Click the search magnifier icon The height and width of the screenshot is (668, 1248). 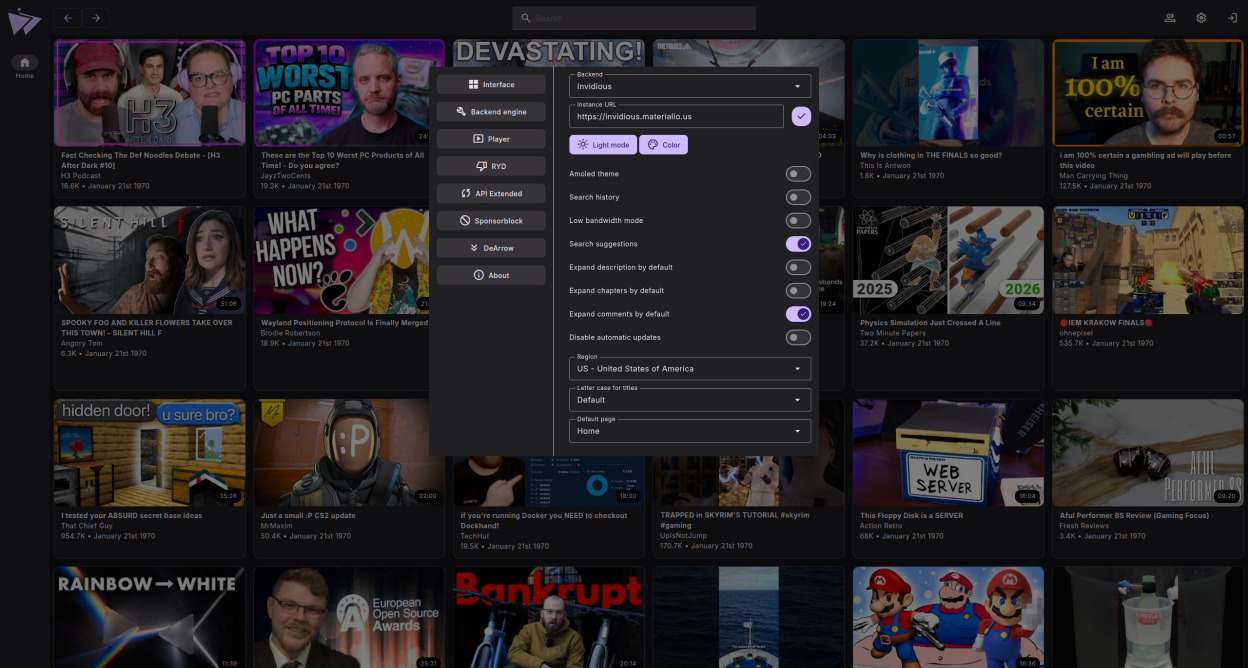tap(526, 18)
